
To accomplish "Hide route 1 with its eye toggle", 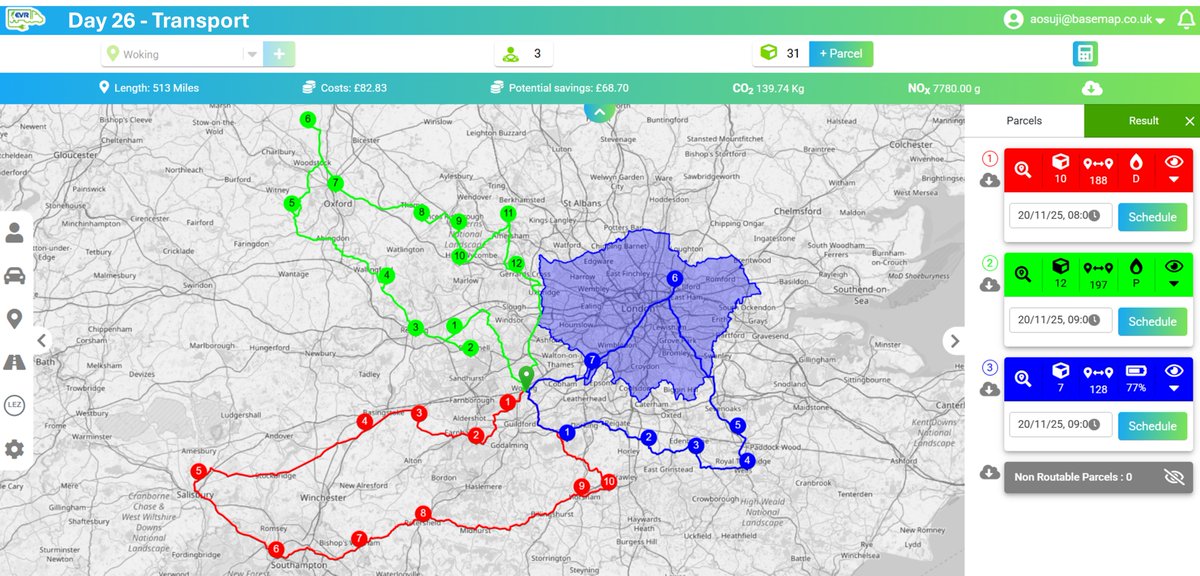I will (1174, 161).
